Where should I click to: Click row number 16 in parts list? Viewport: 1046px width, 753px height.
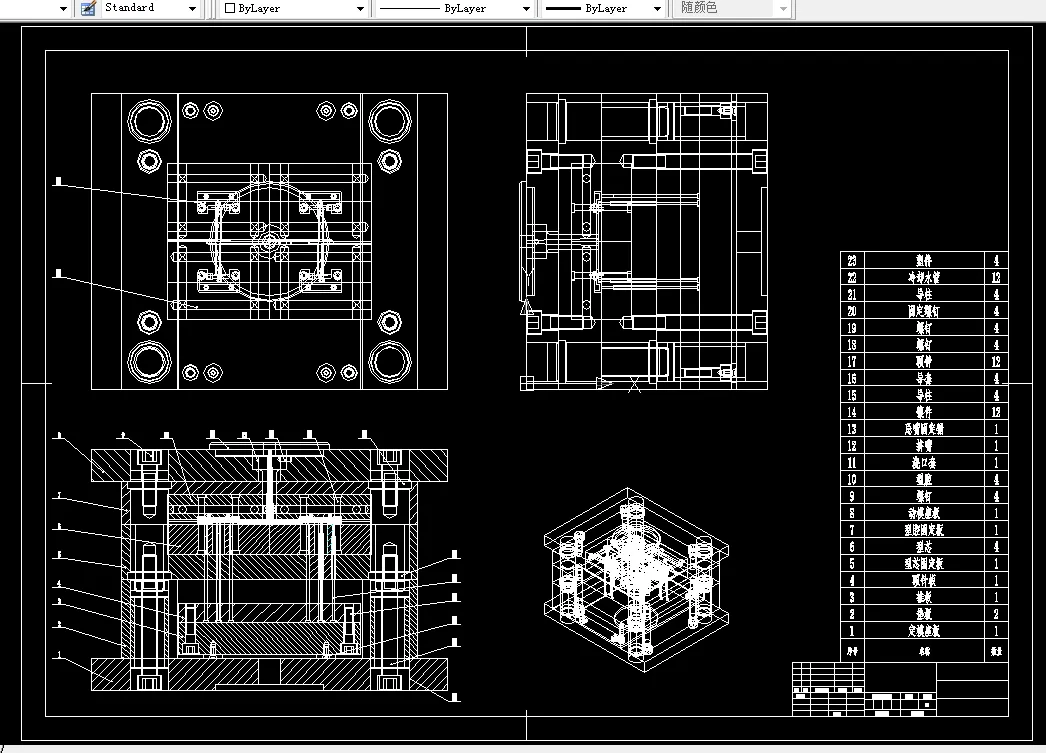point(852,378)
